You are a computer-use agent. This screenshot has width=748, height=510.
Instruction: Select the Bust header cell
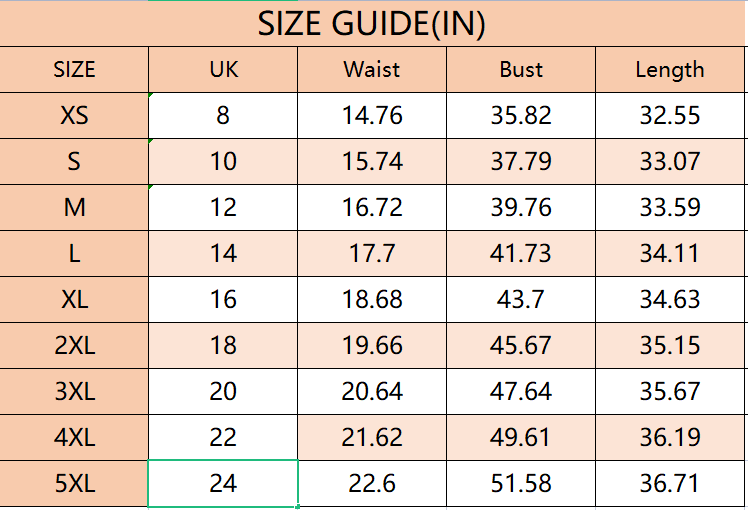[521, 70]
